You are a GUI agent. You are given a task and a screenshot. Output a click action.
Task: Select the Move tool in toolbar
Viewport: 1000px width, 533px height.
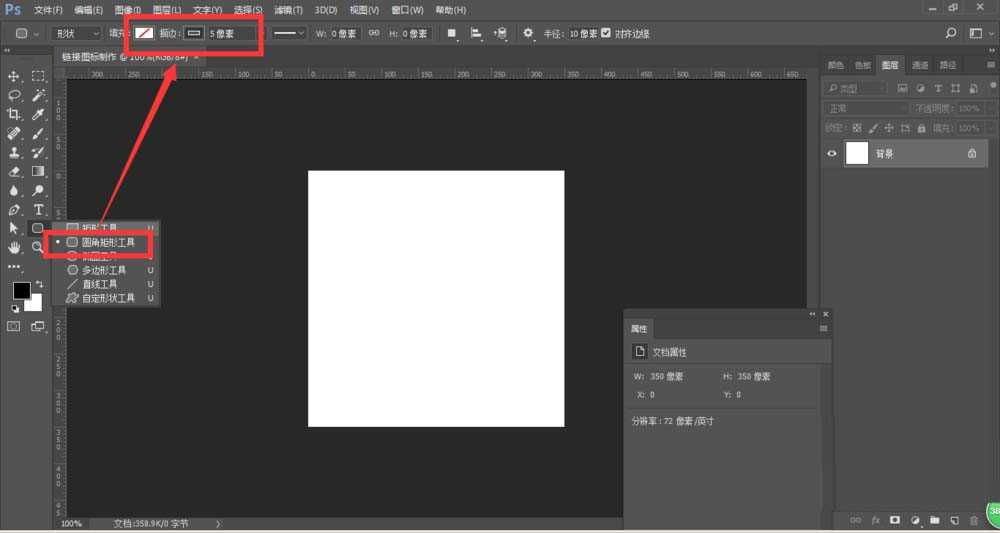pos(15,76)
